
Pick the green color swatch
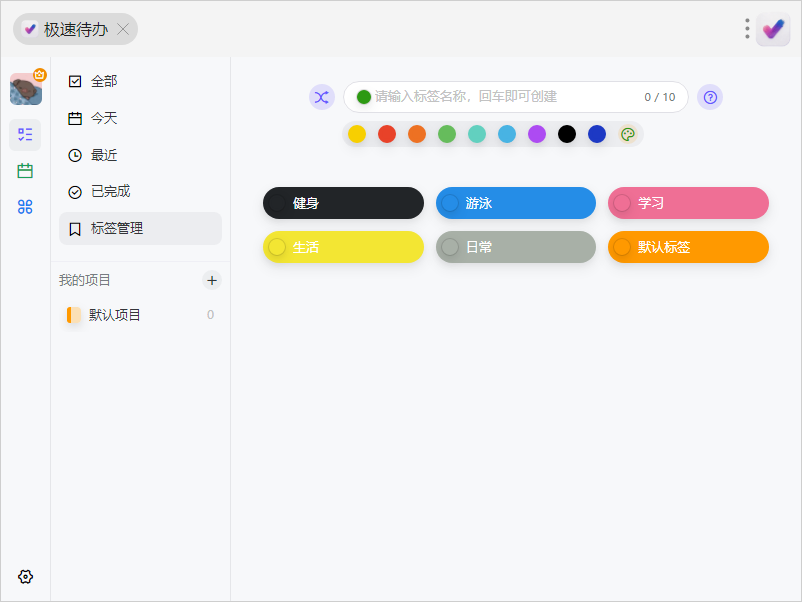(447, 135)
